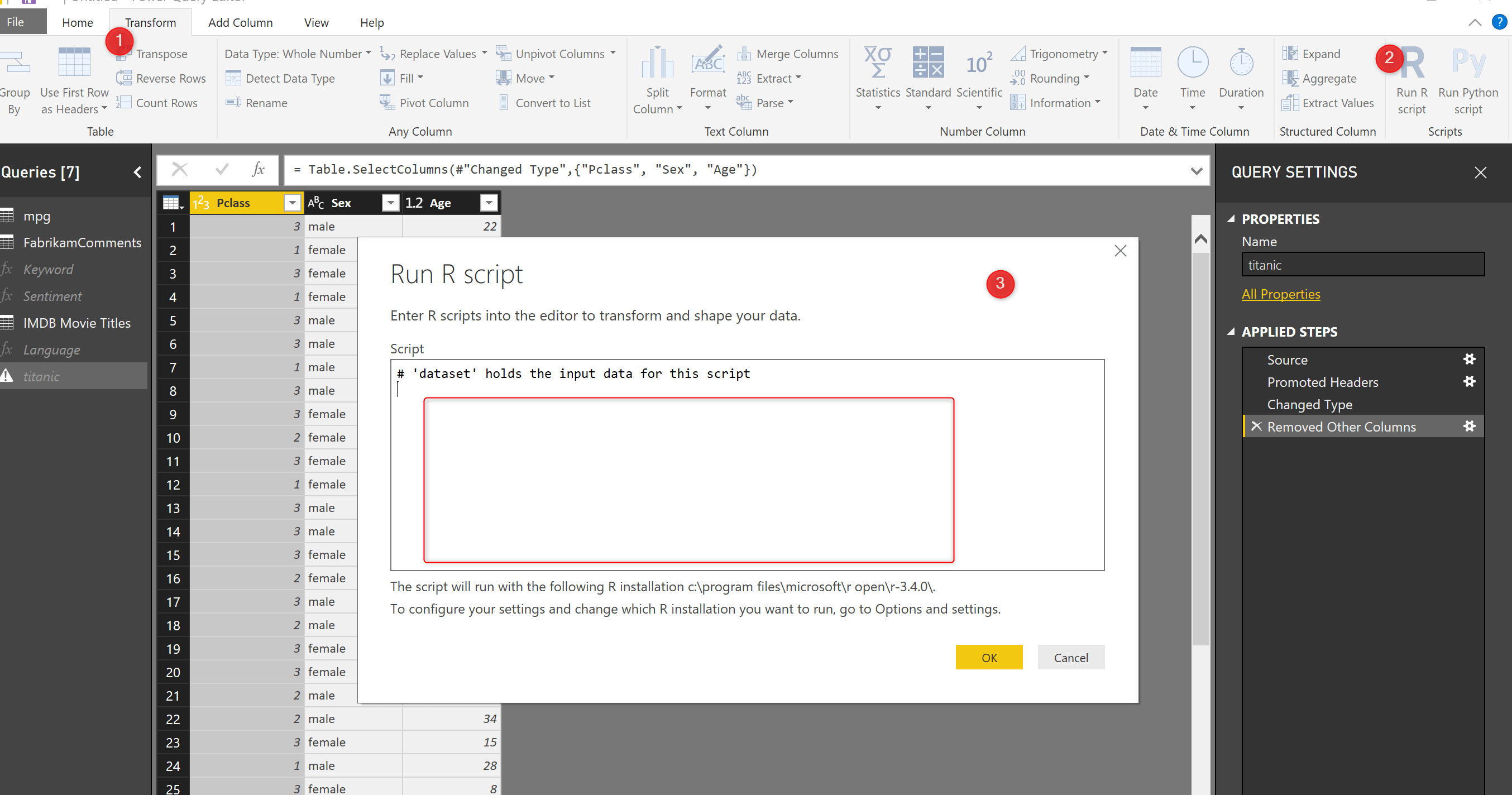
Task: Open the Pclass column filter dropdown
Action: point(291,203)
